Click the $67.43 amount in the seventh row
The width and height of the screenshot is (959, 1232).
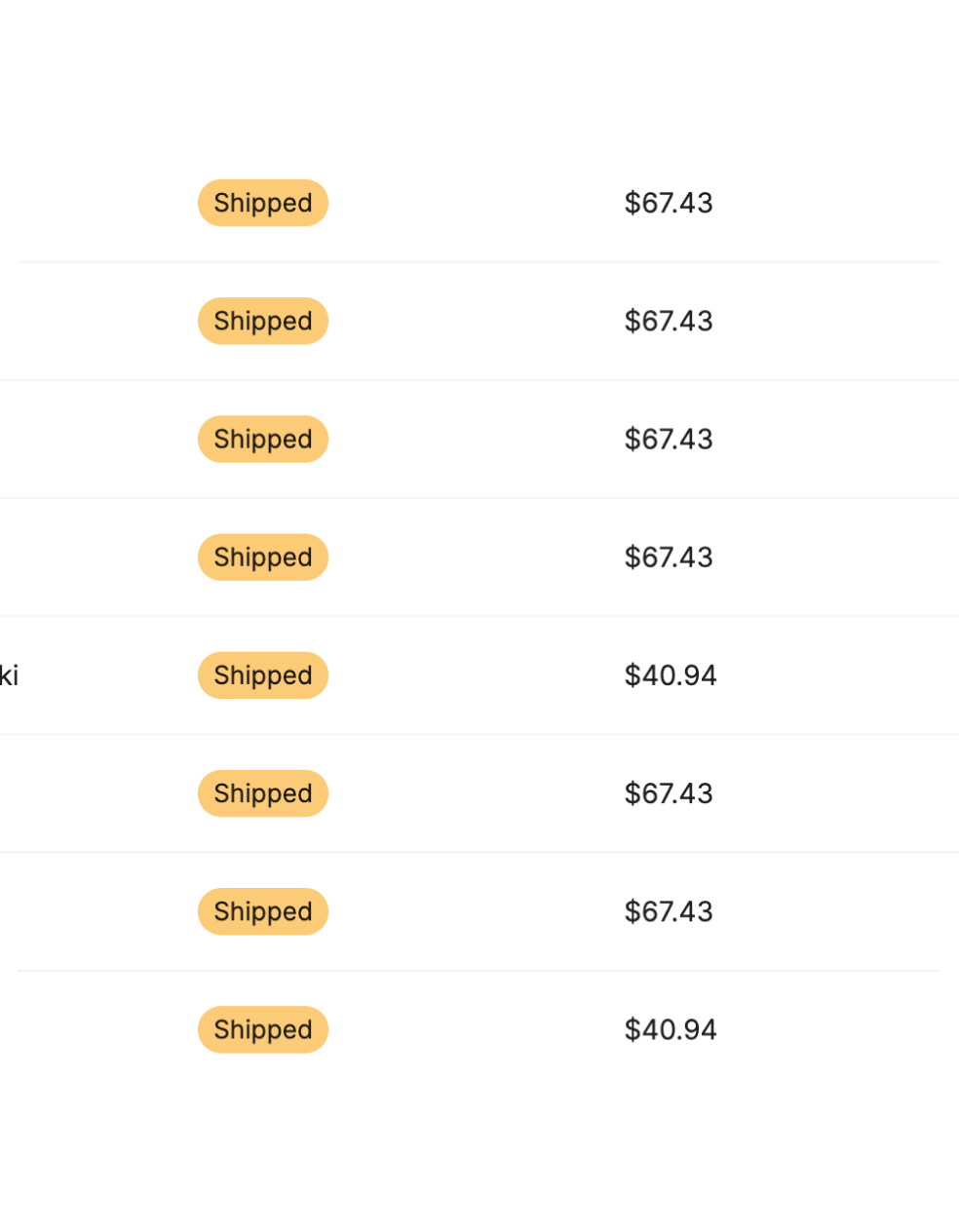pos(669,911)
